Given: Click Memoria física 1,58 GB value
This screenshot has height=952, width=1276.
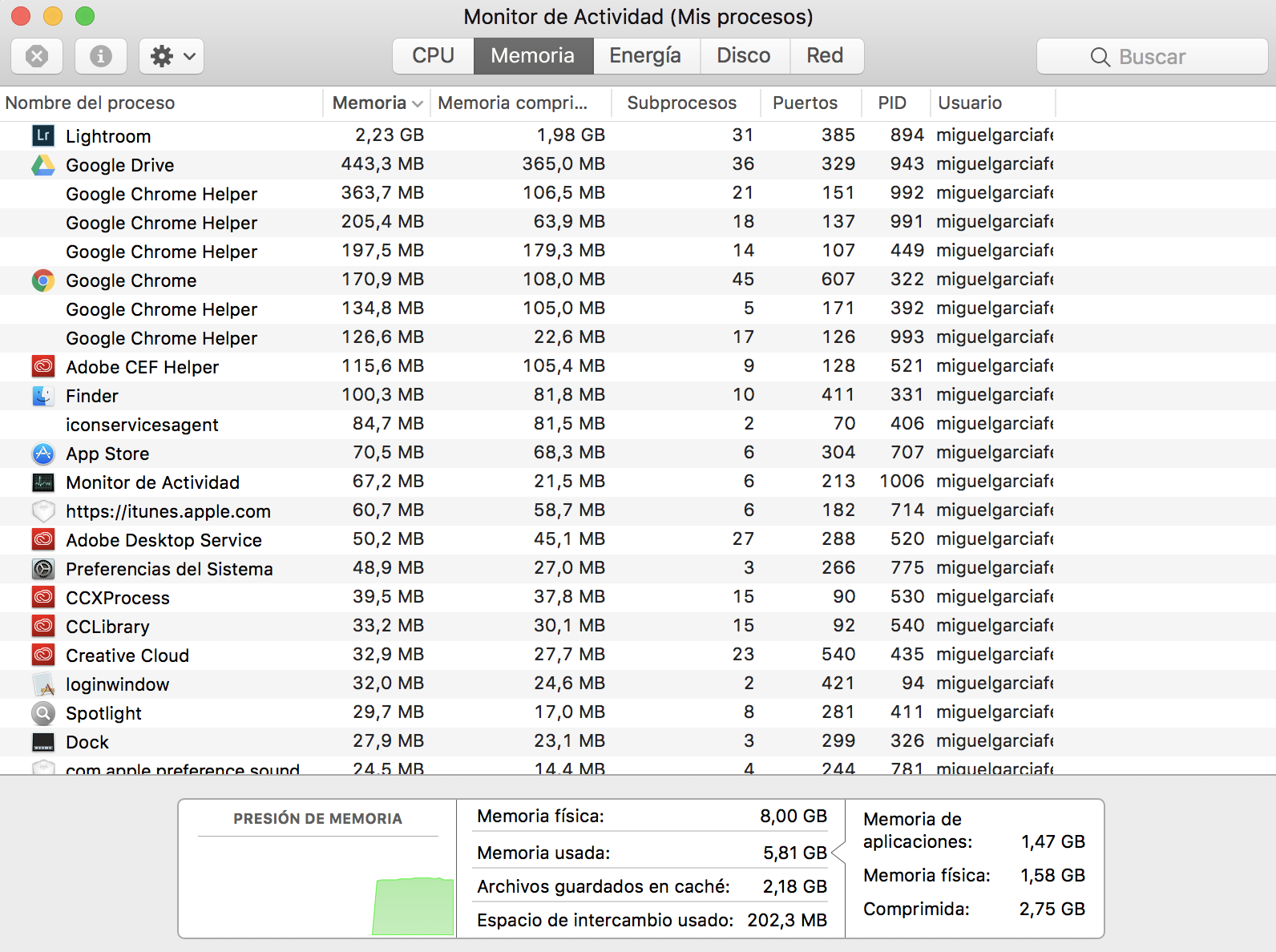Looking at the screenshot, I should pyautogui.click(x=1053, y=876).
